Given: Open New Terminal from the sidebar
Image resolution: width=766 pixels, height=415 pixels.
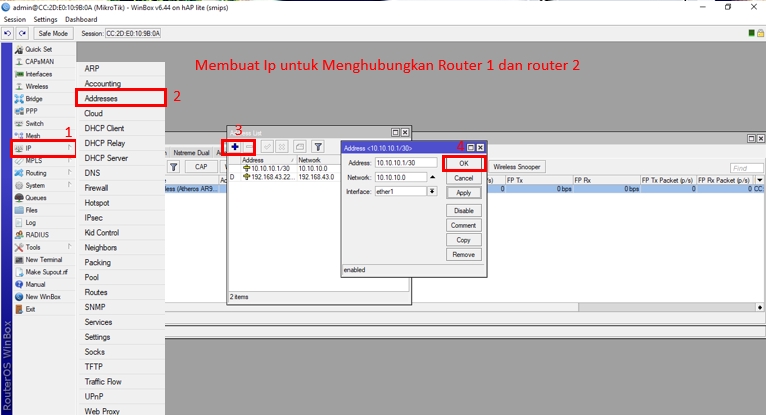Looking at the screenshot, I should tap(43, 260).
